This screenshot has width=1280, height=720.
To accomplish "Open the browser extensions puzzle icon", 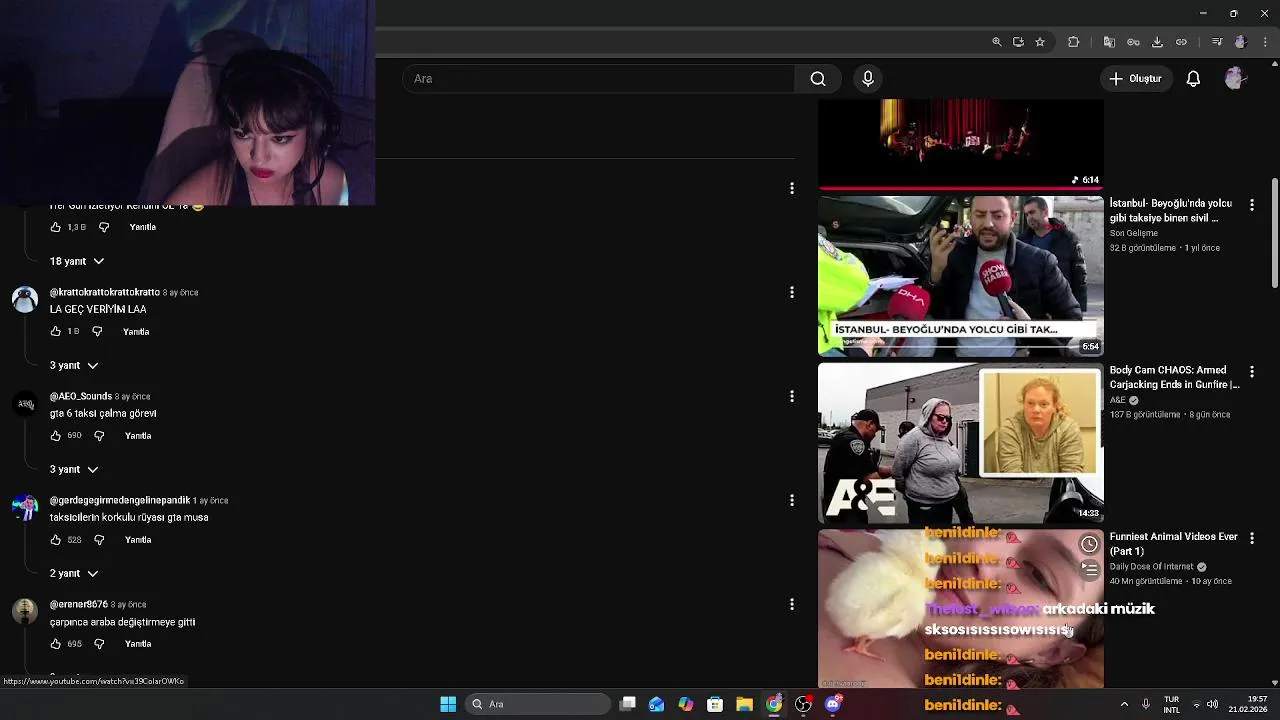I will pyautogui.click(x=1074, y=42).
